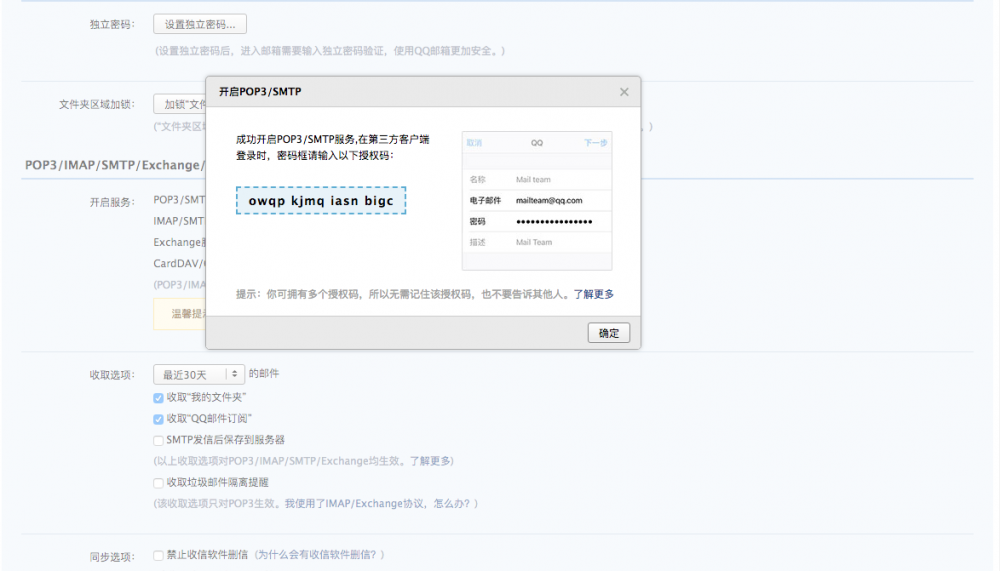Click the 同步选项 label
This screenshot has width=1000, height=571.
(x=112, y=557)
